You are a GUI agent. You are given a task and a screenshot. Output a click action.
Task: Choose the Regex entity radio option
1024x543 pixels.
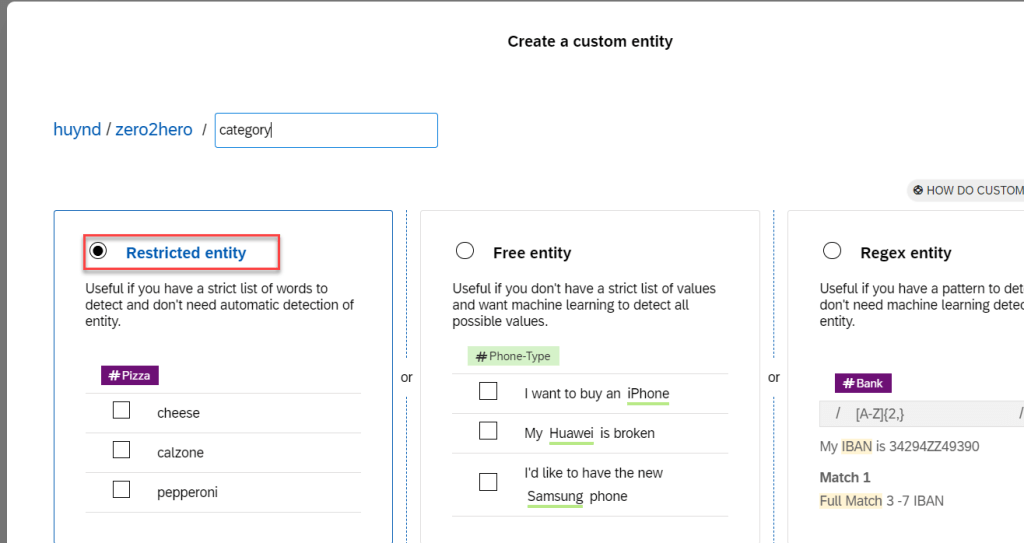click(x=832, y=251)
